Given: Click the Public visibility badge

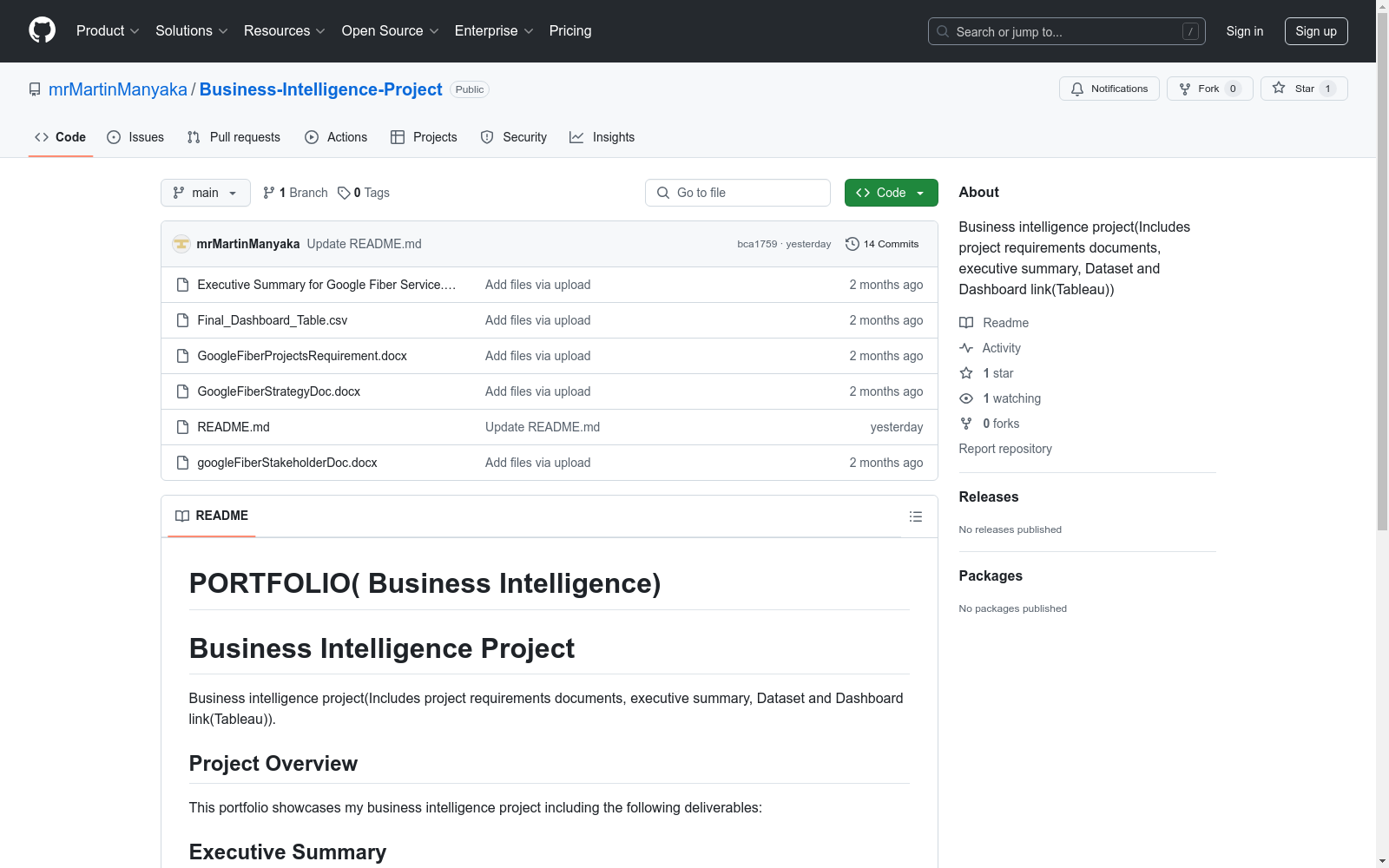Looking at the screenshot, I should tap(470, 89).
